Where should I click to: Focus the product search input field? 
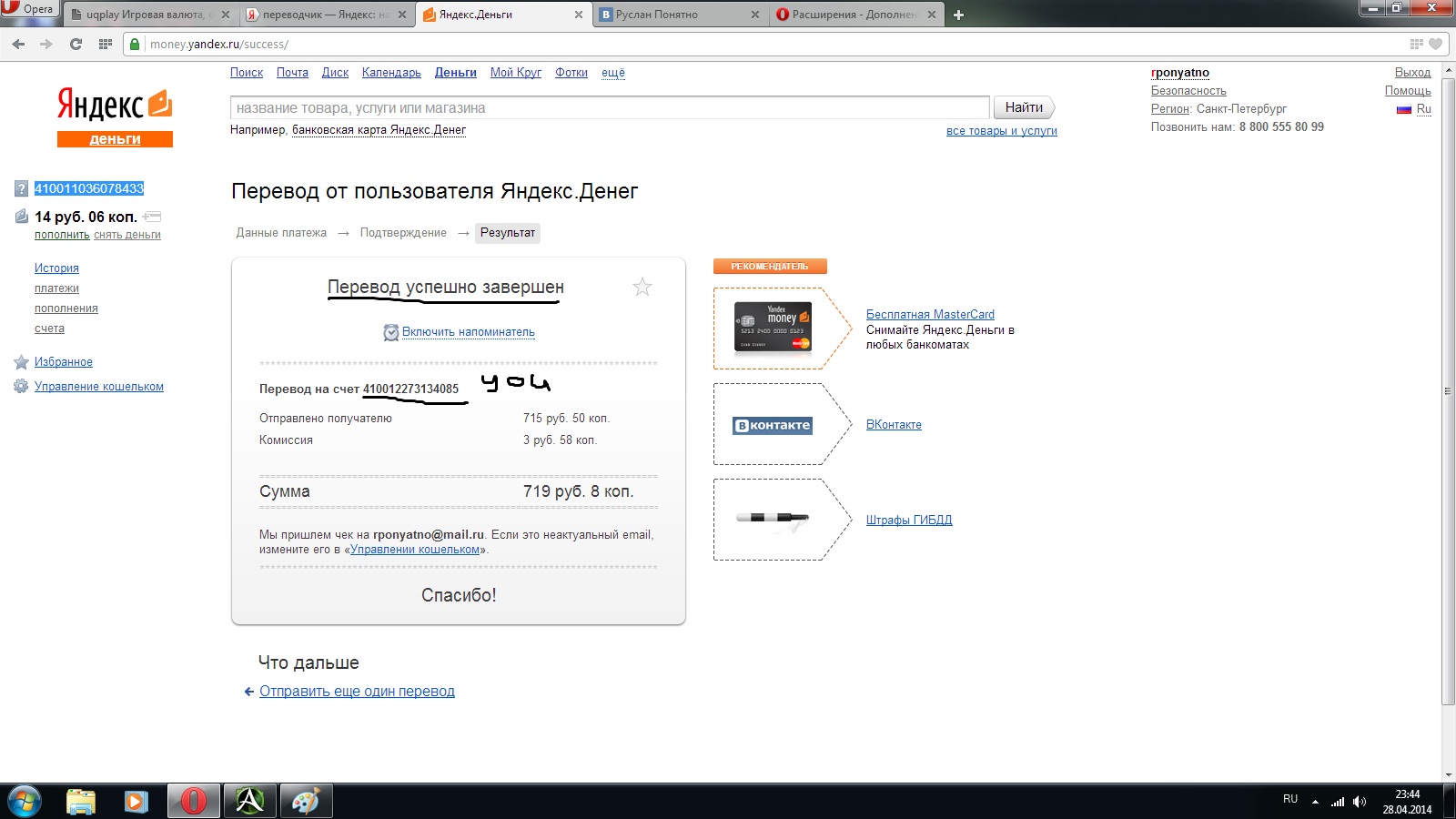coord(610,107)
